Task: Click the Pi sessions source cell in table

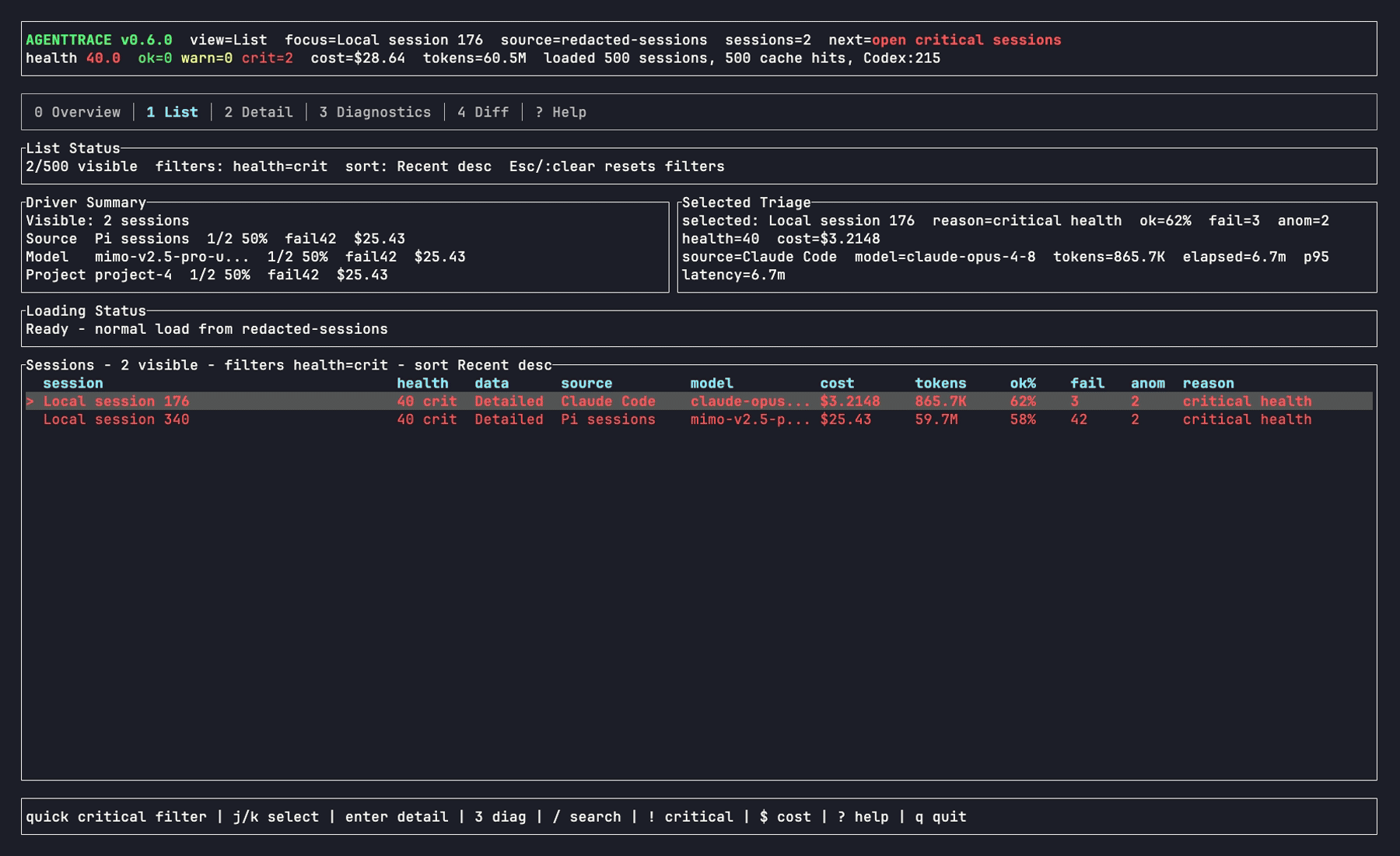Action: [608, 419]
